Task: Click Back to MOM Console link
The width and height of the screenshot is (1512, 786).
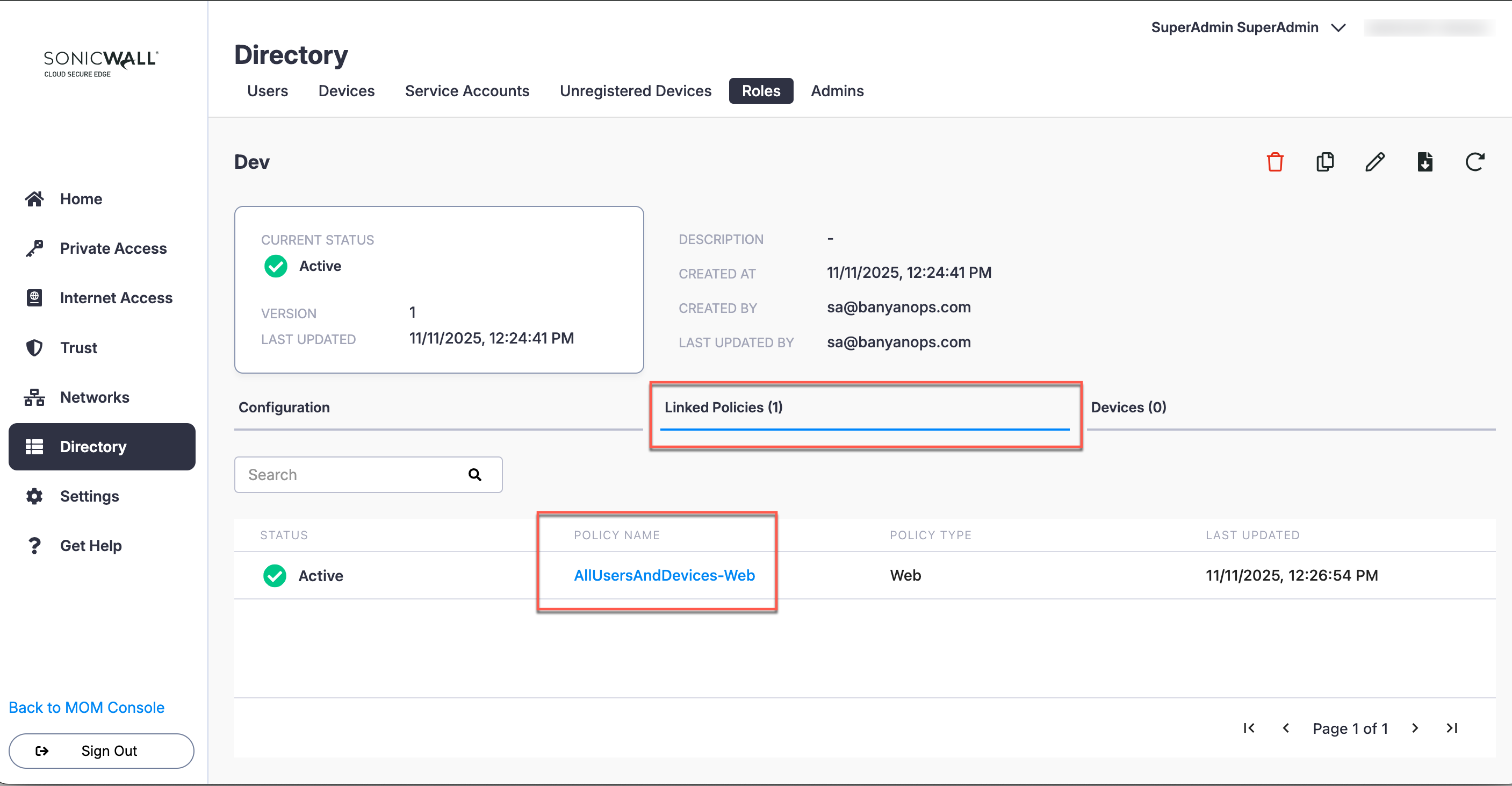Action: point(87,708)
